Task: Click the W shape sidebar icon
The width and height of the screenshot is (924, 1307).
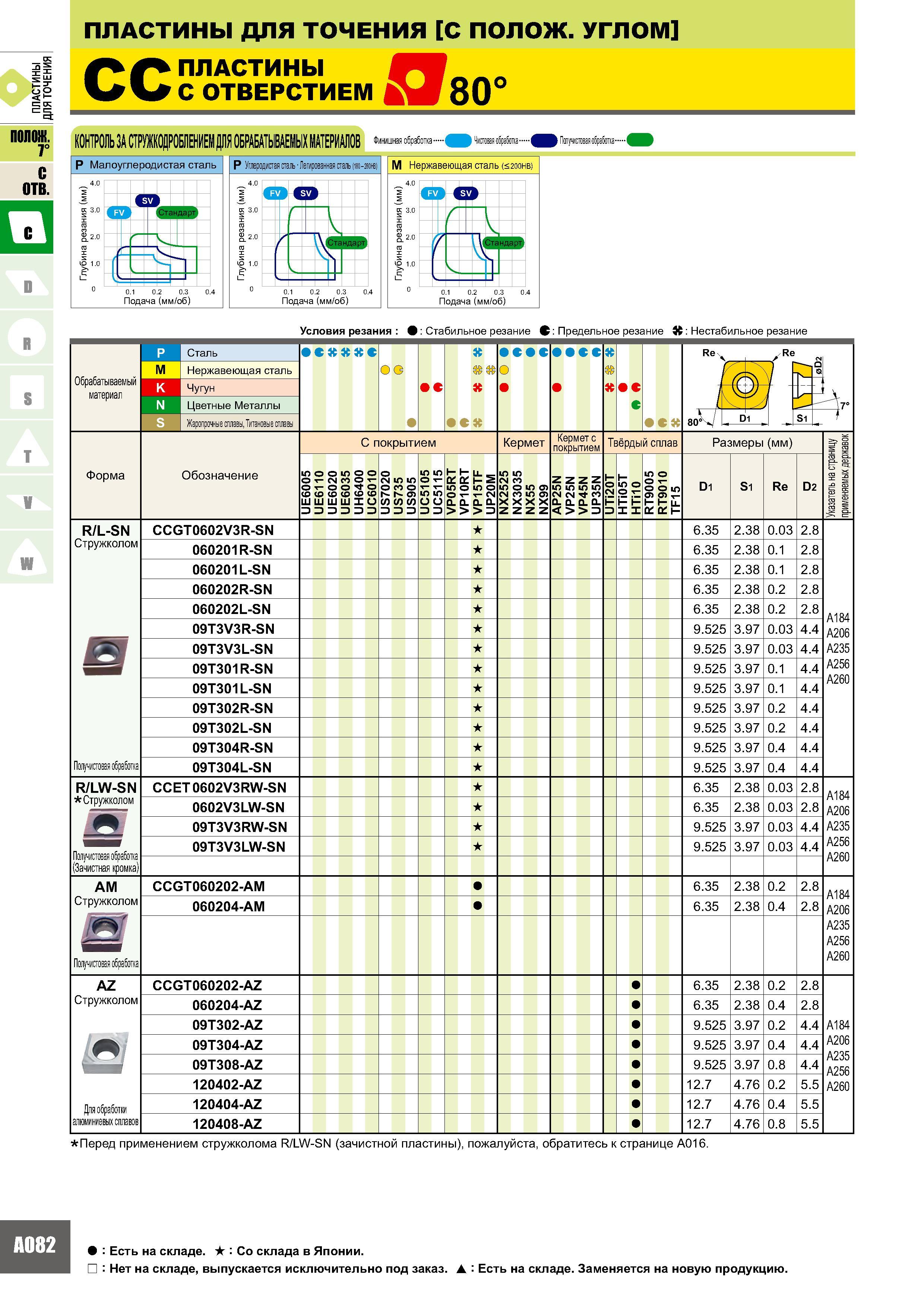Action: click(27, 557)
